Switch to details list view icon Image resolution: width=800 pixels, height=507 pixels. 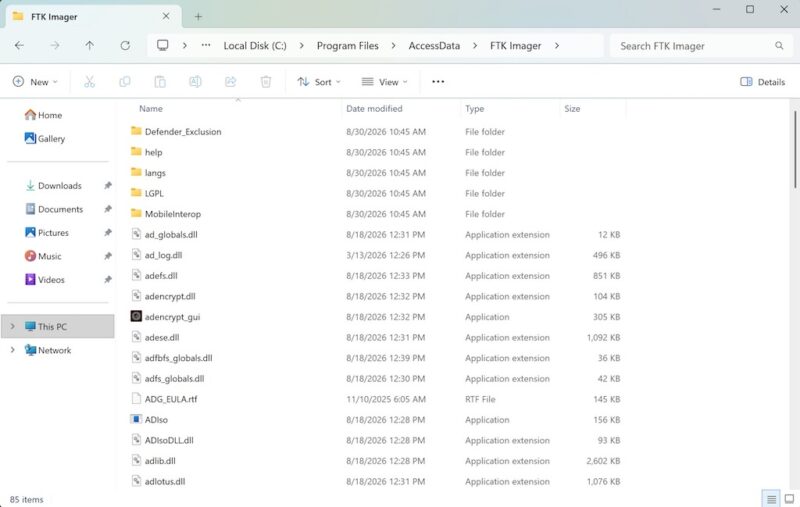pos(771,499)
